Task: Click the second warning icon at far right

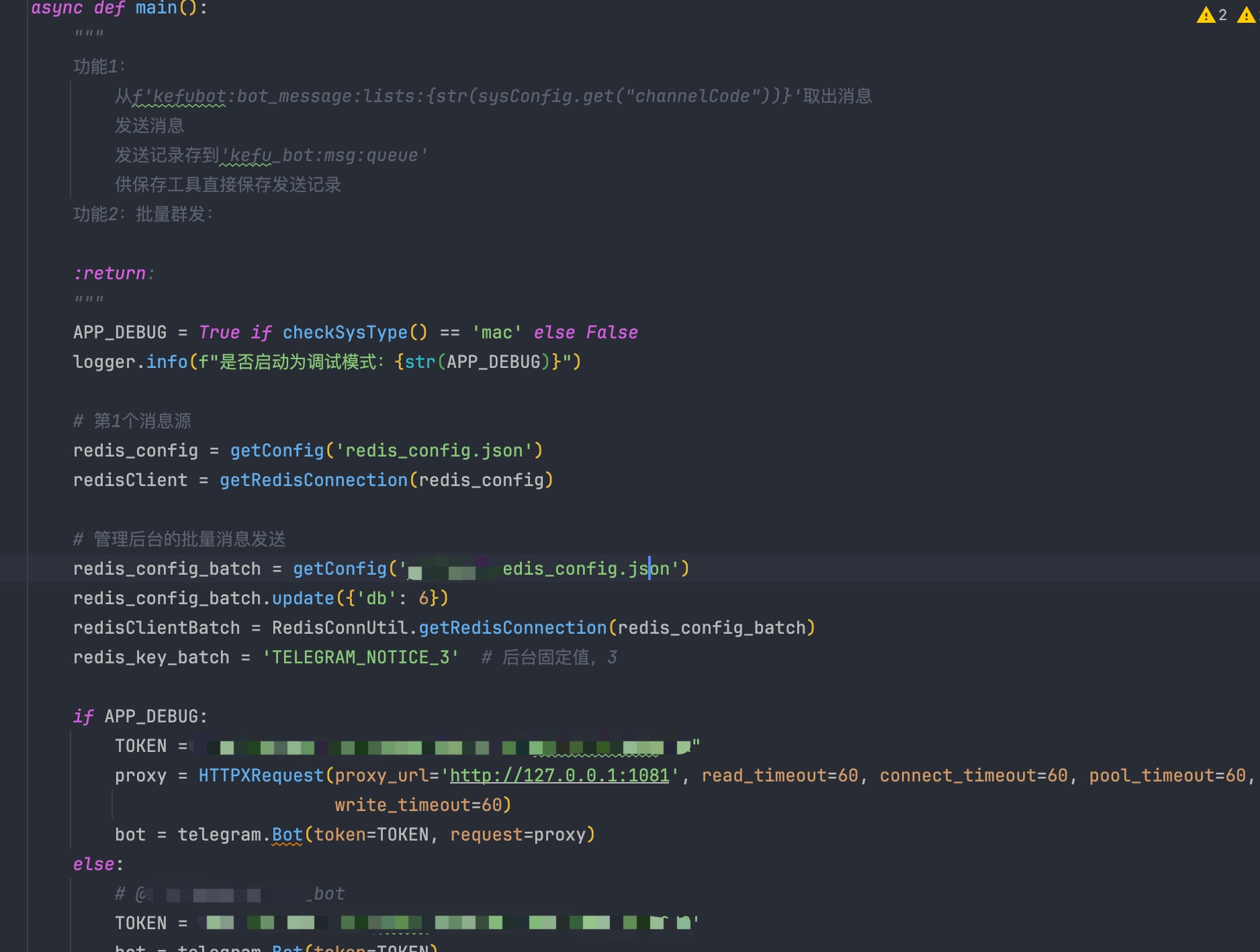Action: click(1247, 15)
